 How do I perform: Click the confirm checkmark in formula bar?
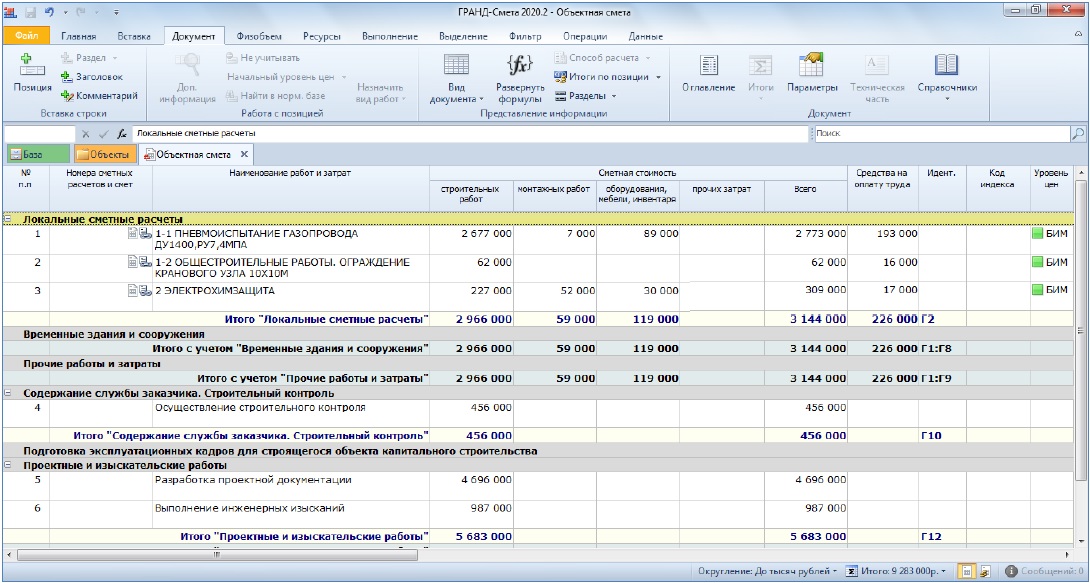pyautogui.click(x=103, y=133)
